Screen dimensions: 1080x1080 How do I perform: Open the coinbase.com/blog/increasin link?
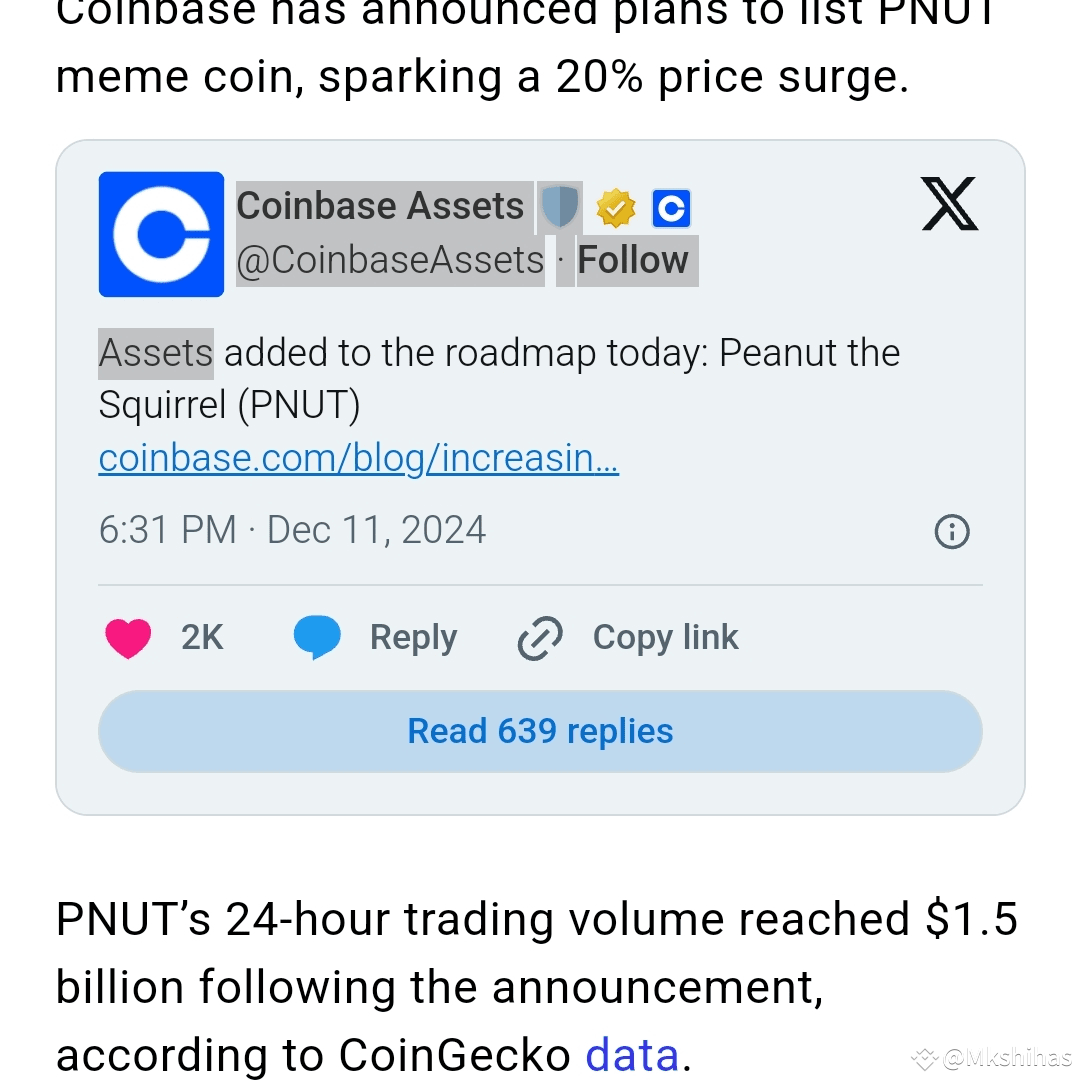[358, 457]
